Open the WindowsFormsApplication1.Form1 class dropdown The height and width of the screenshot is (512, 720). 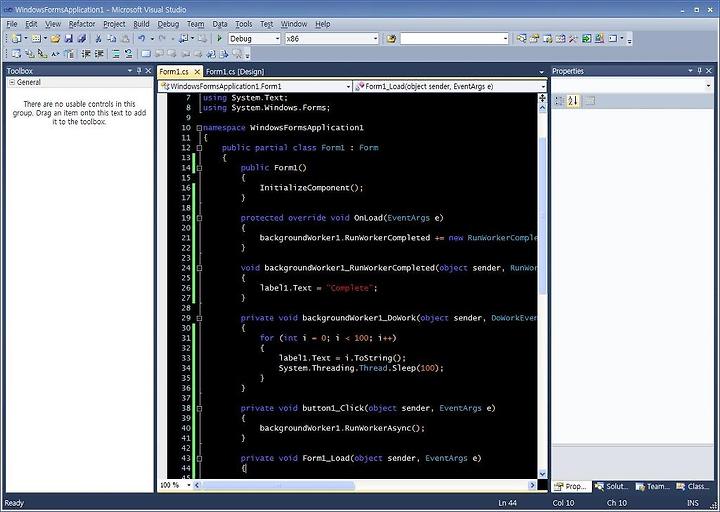click(x=349, y=86)
